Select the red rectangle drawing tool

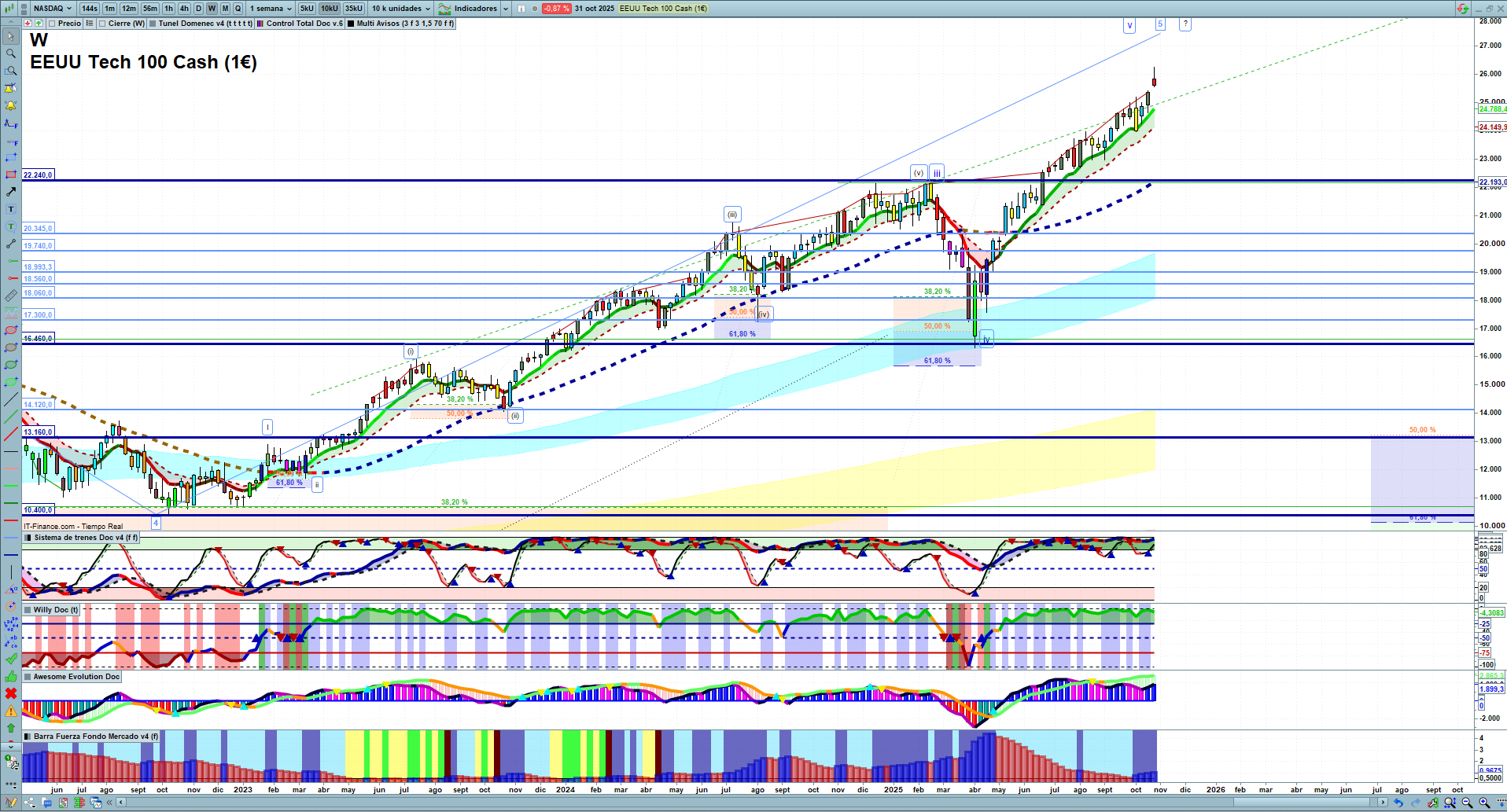(11, 175)
